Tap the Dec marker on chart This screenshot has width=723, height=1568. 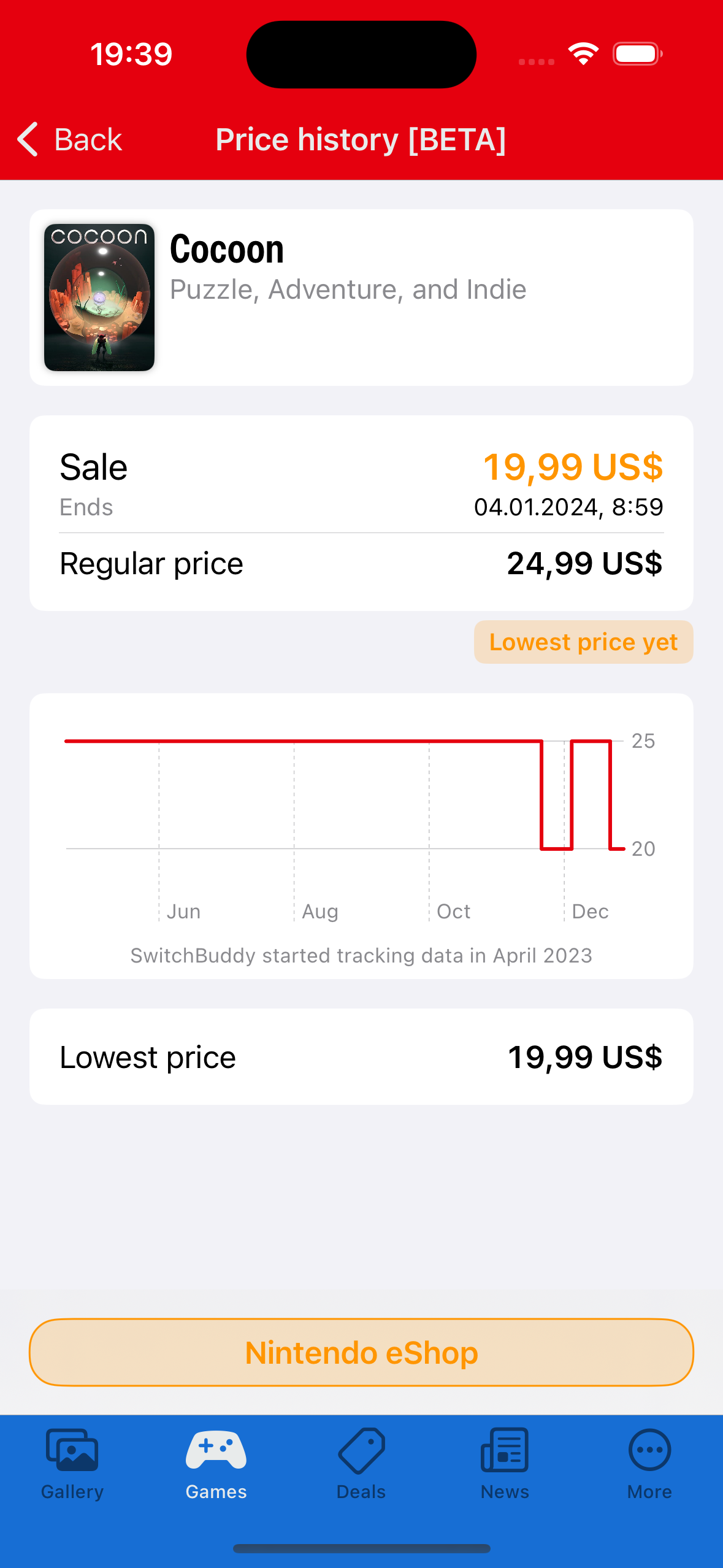[589, 911]
